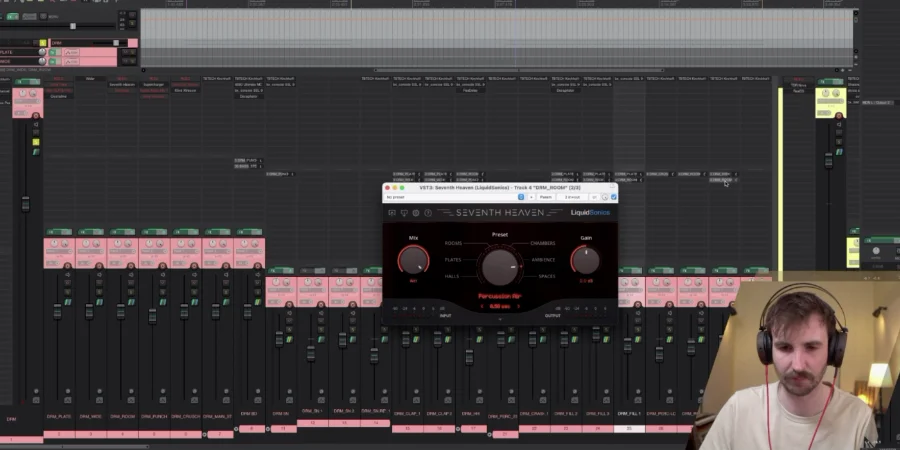Toggle record arm on DRM mixer strip

[36, 117]
